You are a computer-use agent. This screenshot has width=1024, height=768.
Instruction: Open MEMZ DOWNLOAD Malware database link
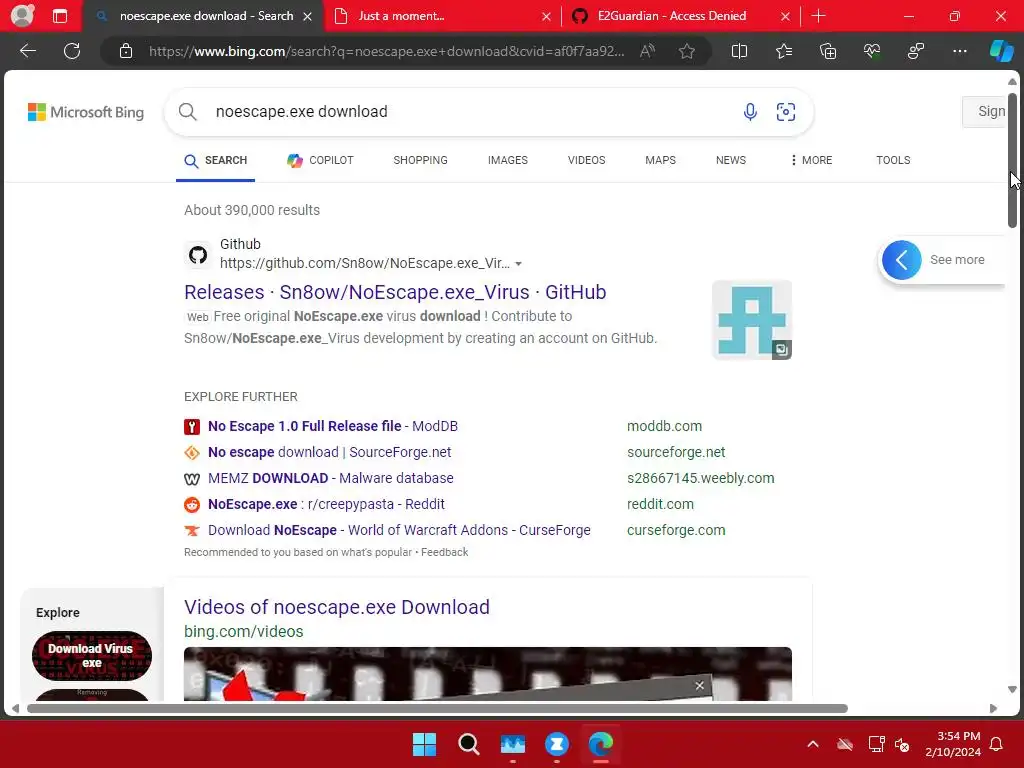click(330, 478)
